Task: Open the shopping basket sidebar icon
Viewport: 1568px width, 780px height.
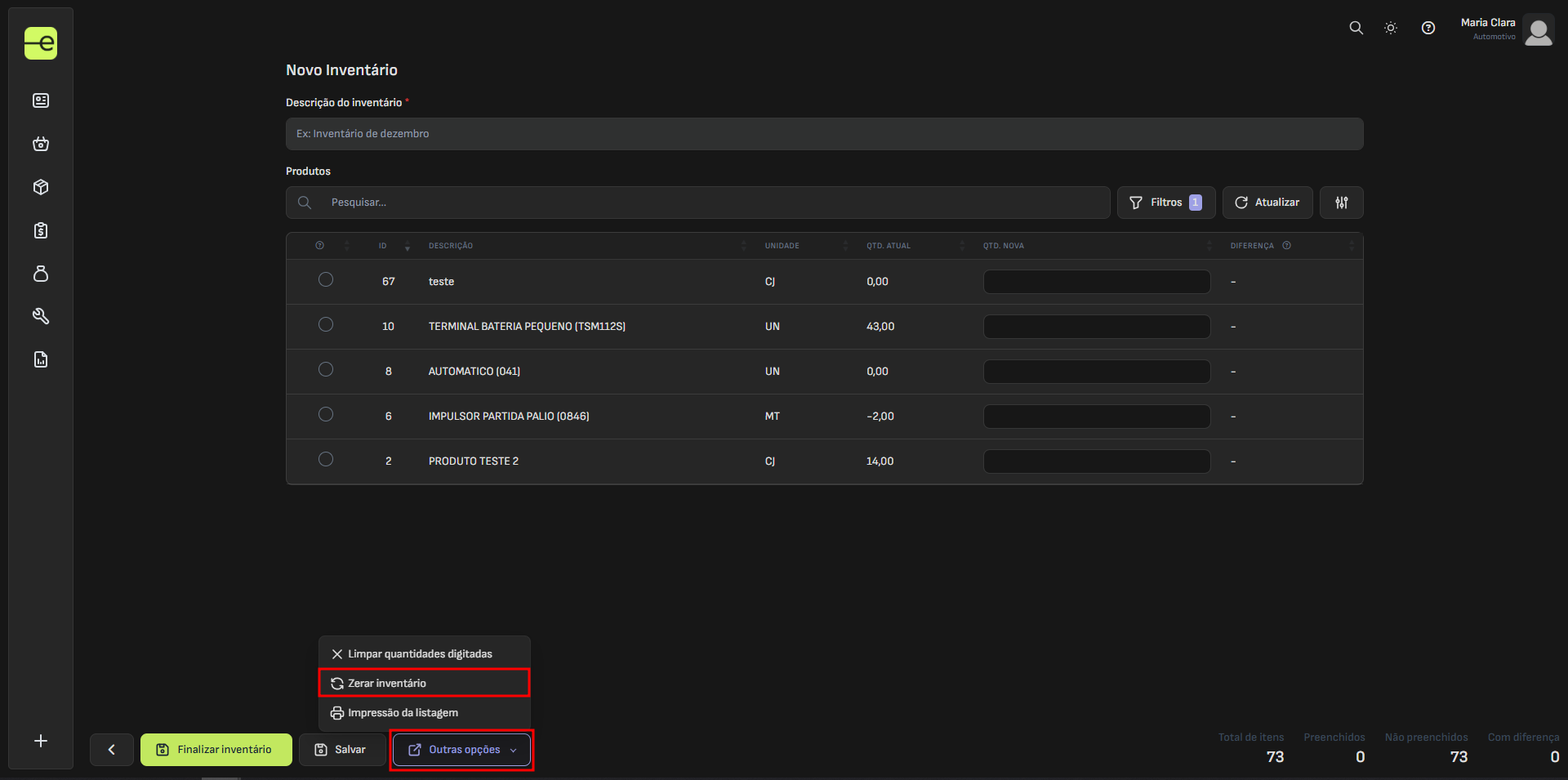Action: [41, 144]
